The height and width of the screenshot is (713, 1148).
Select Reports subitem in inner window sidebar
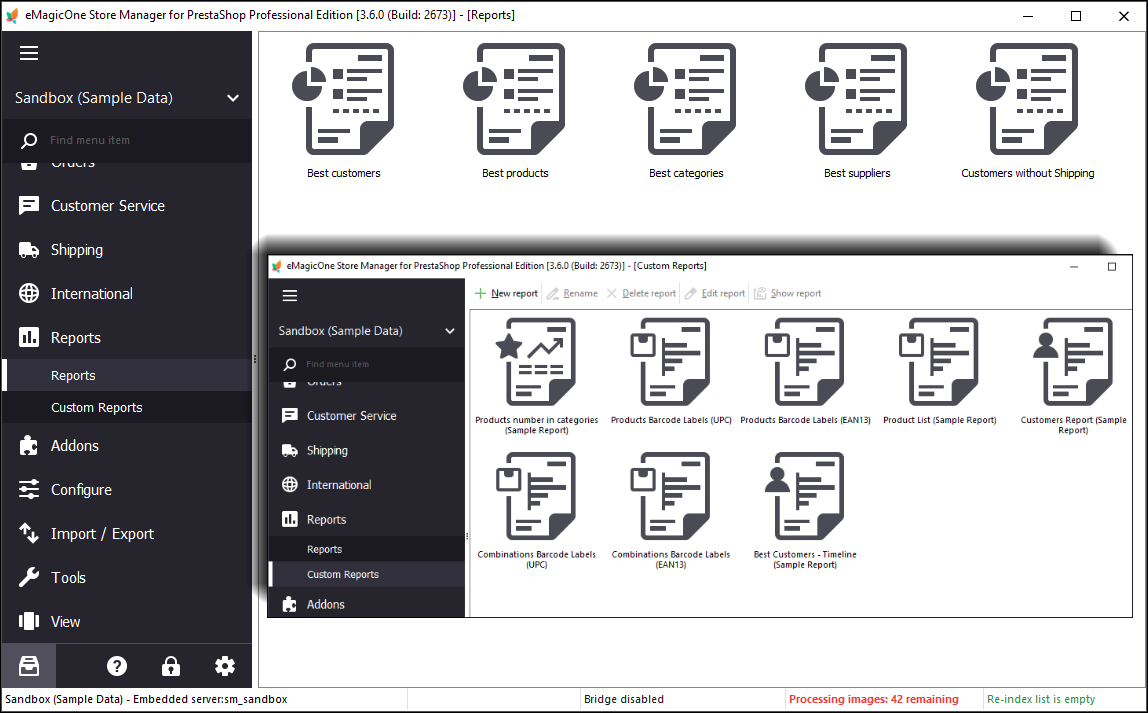click(366, 549)
